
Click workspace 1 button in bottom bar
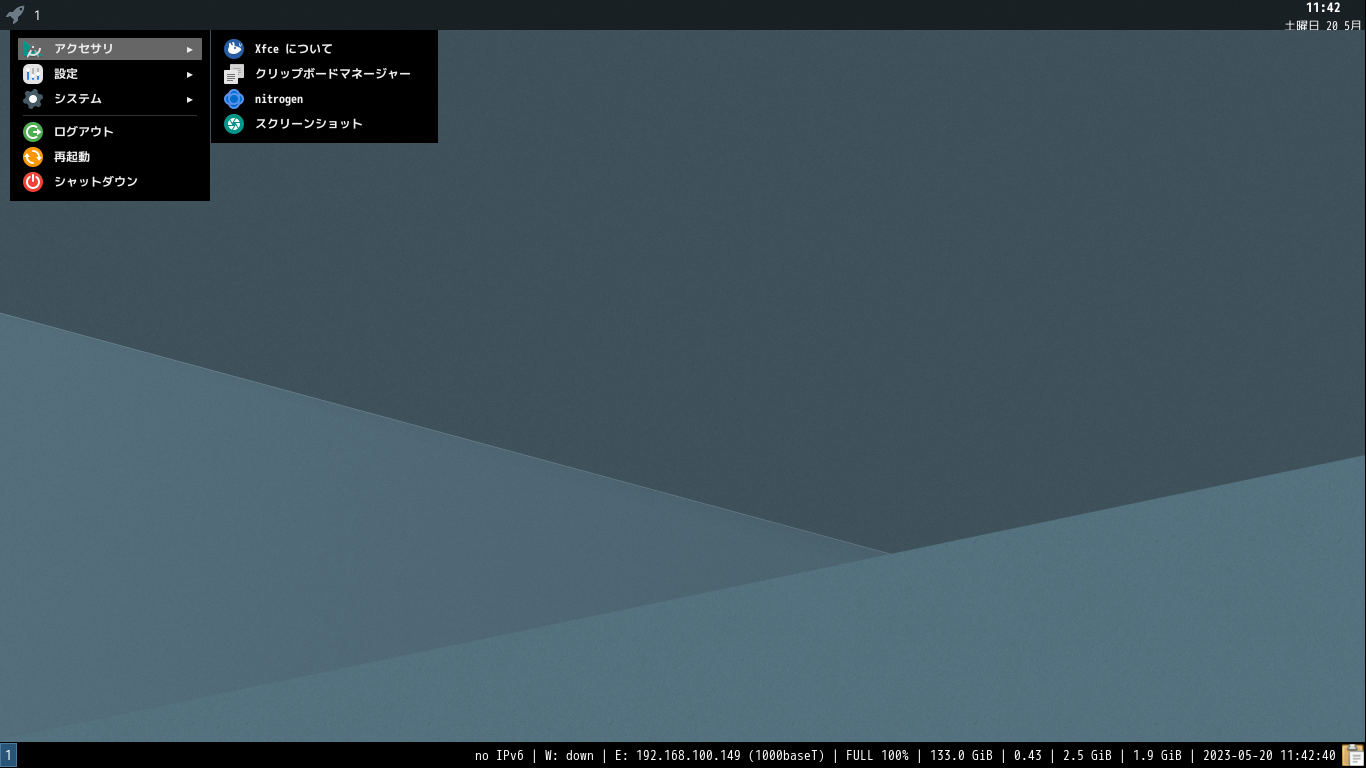click(x=8, y=755)
